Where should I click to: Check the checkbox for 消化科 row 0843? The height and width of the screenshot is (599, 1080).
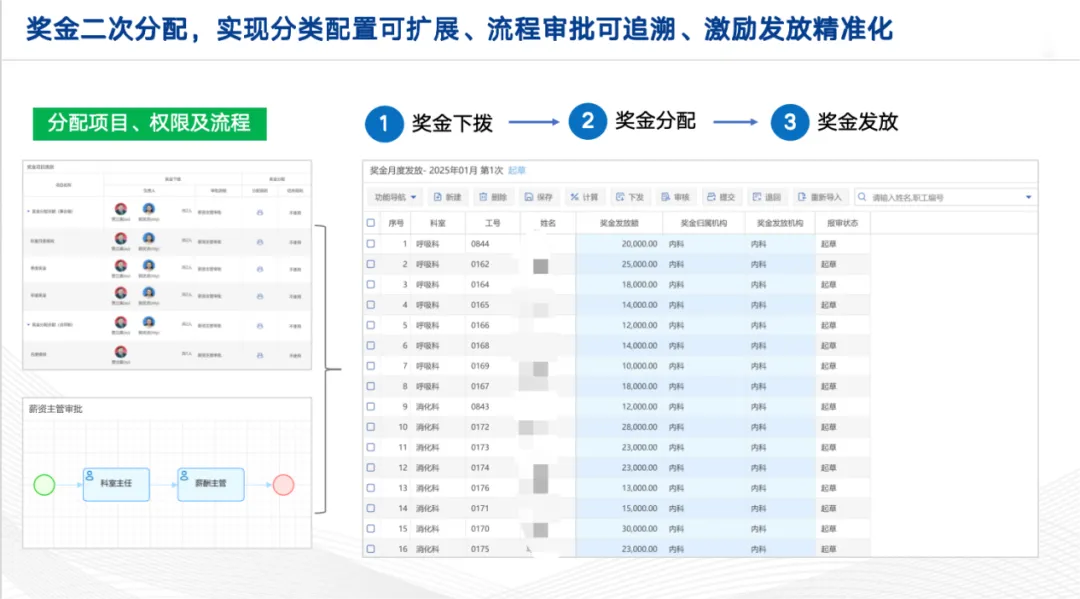pos(370,407)
